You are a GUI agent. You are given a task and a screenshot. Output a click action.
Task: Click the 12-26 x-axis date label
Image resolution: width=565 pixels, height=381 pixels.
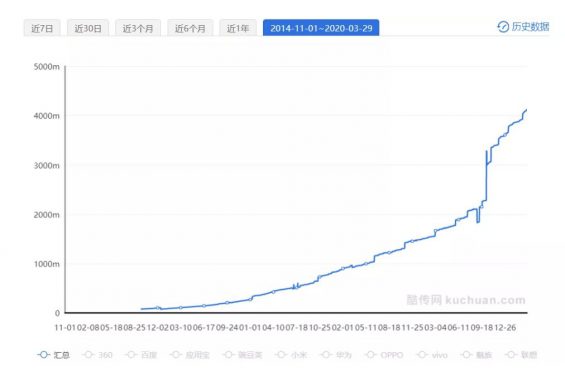(x=505, y=328)
